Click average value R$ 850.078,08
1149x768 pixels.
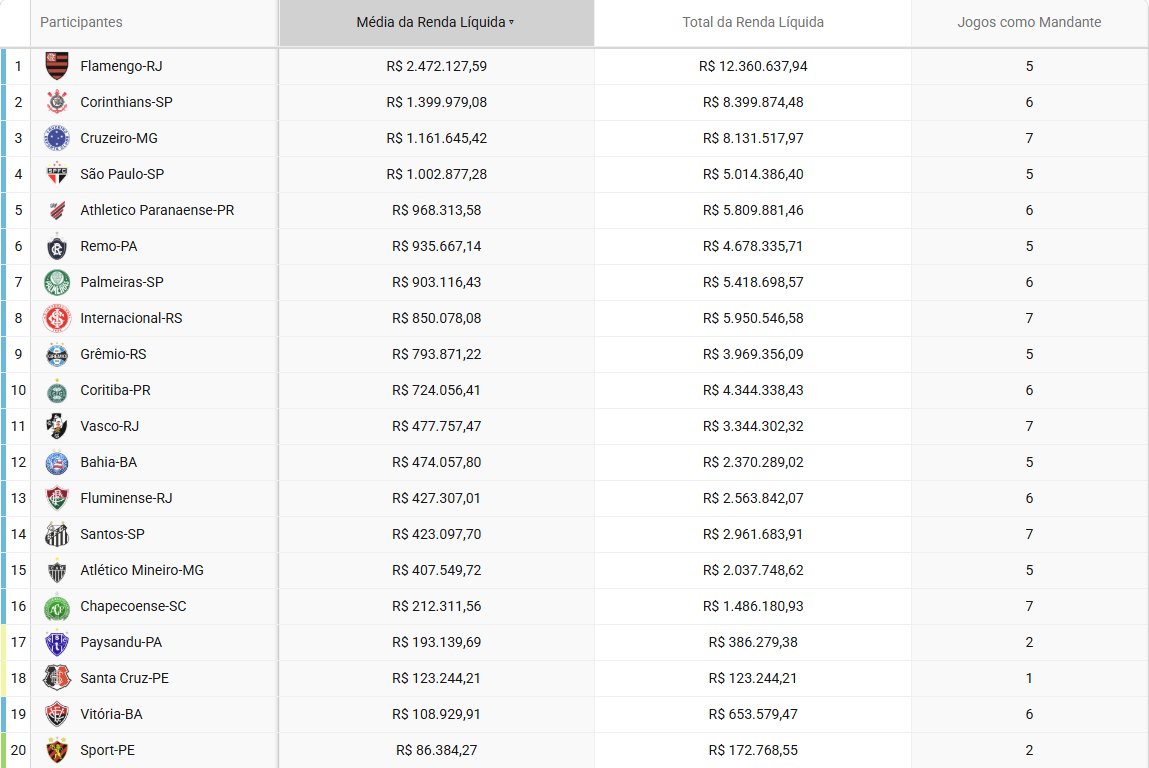(437, 318)
